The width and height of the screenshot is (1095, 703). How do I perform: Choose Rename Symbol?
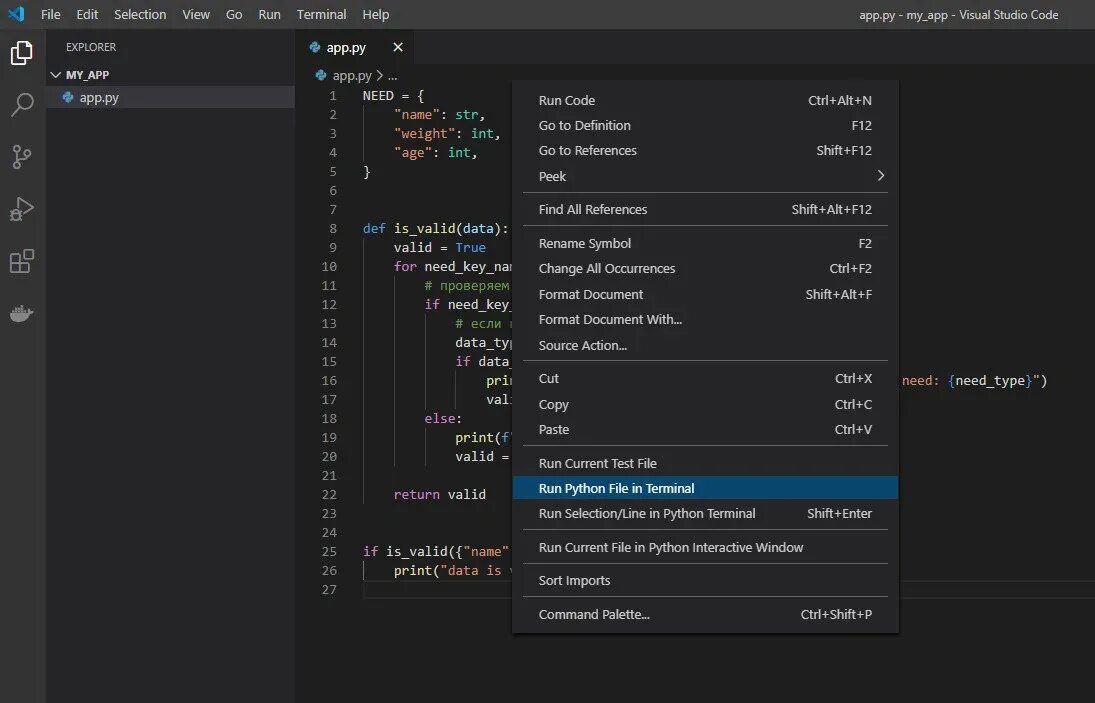pyautogui.click(x=705, y=244)
